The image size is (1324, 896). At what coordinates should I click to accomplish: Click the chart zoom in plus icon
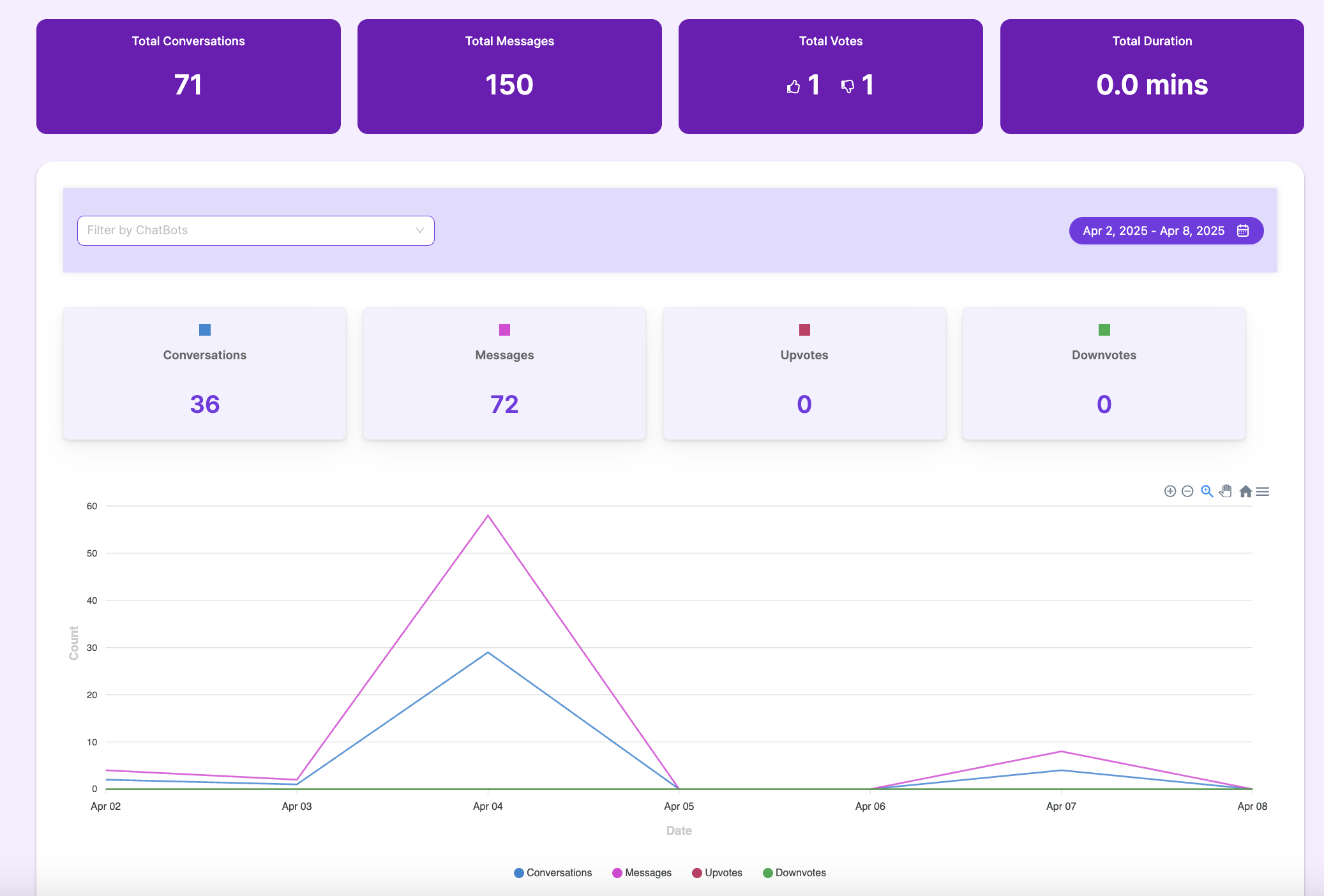(1170, 491)
